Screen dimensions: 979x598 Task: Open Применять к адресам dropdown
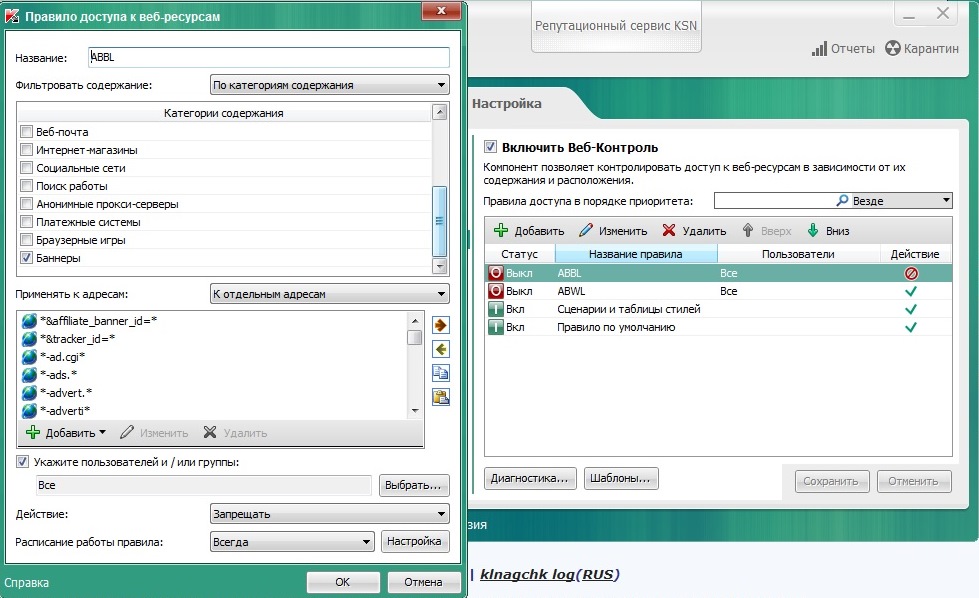[330, 294]
